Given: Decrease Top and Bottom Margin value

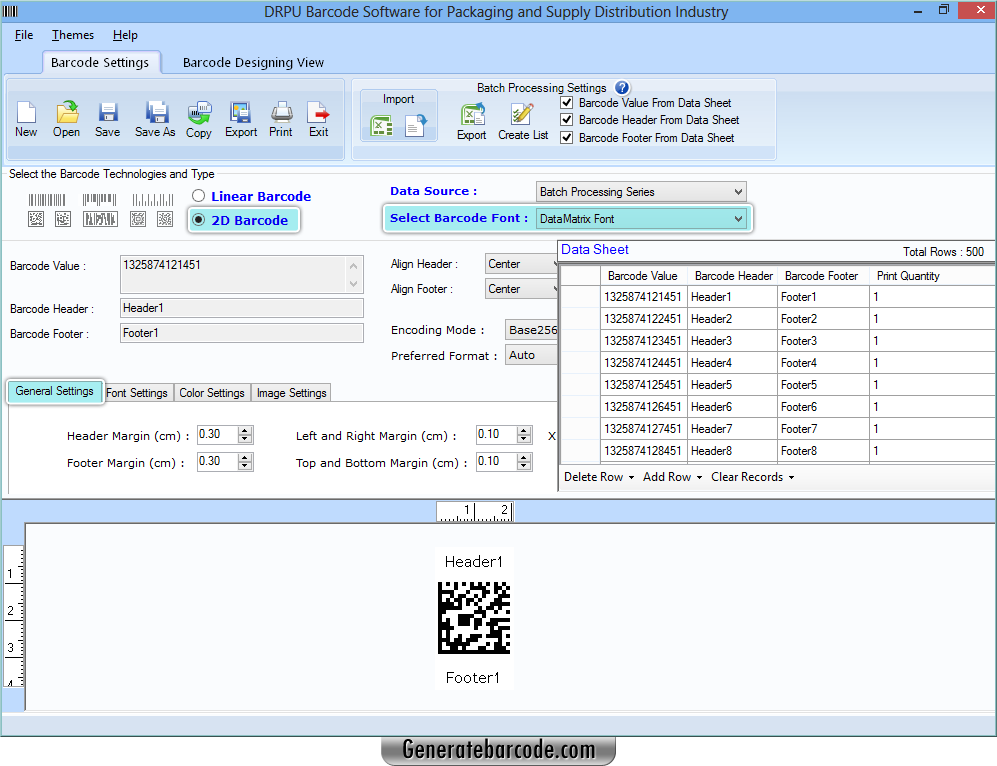Looking at the screenshot, I should tap(524, 465).
